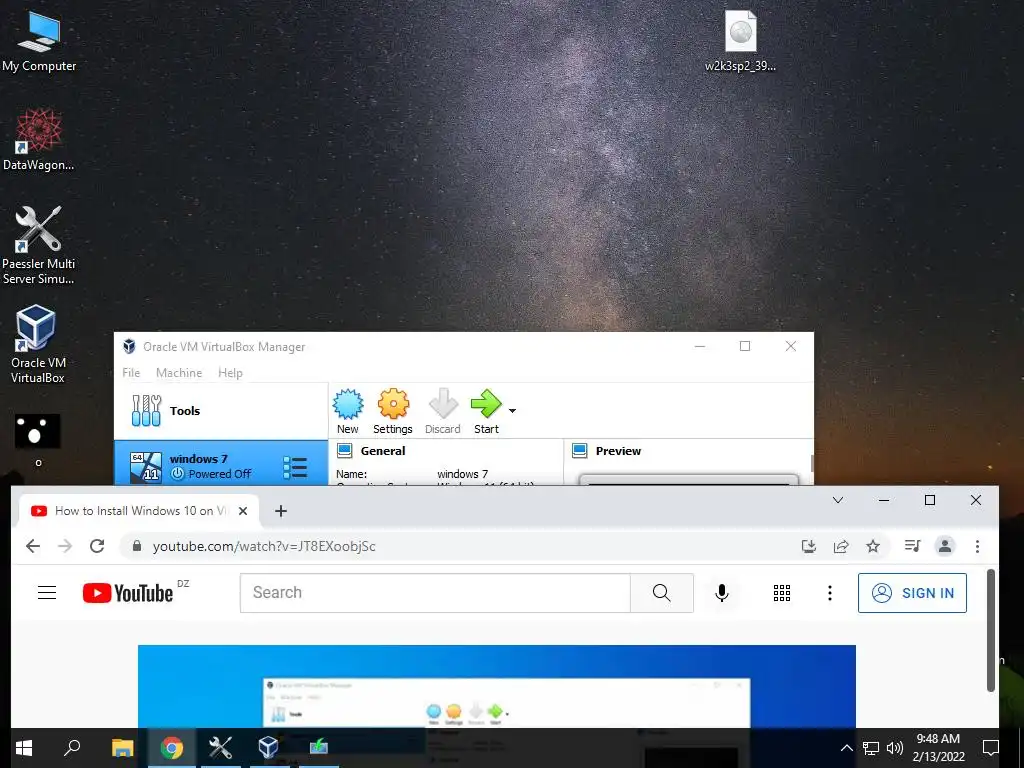Open the Help menu in VirtualBox
Viewport: 1024px width, 768px height.
click(x=231, y=372)
